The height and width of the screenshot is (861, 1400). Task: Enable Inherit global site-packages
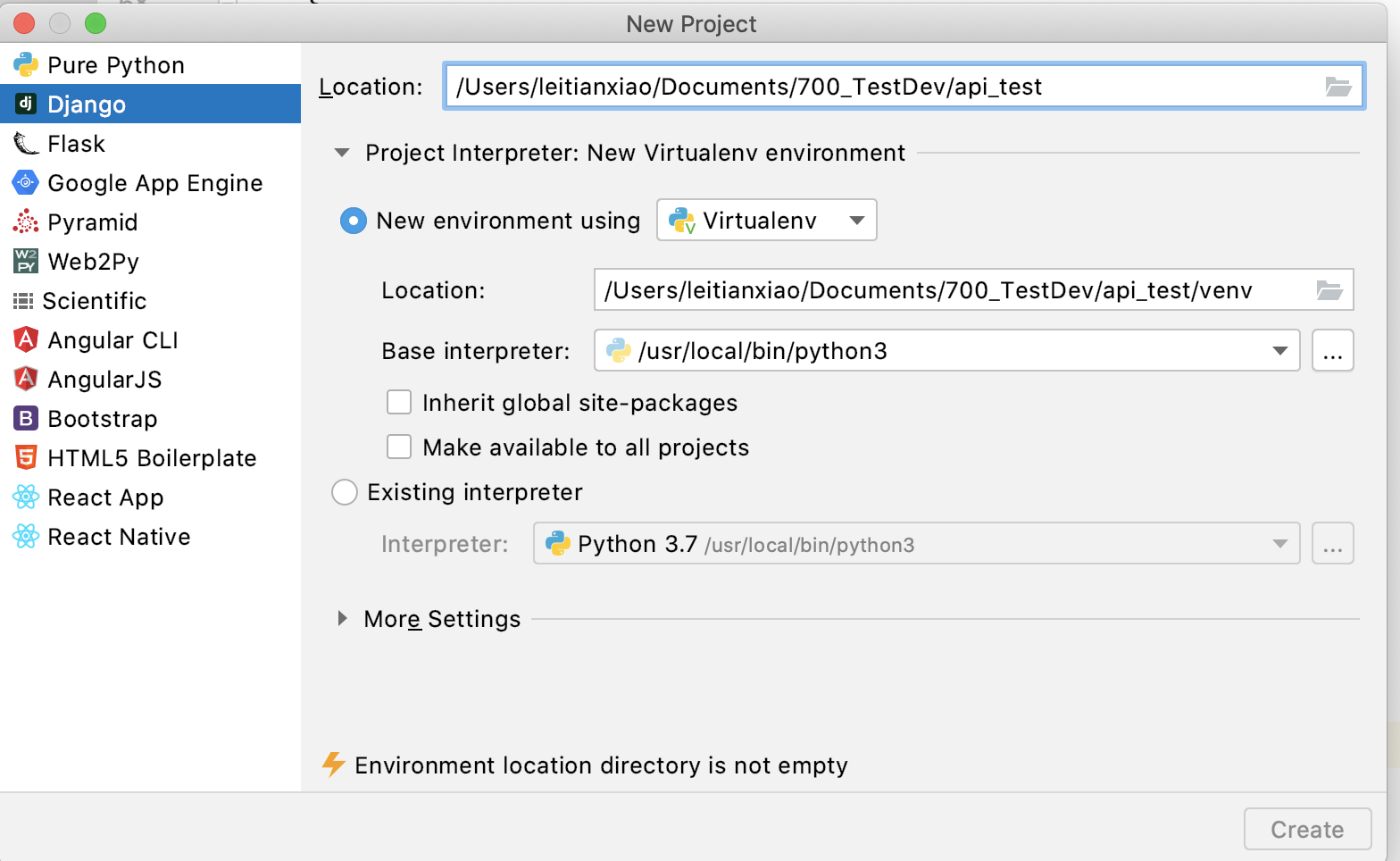coord(399,403)
